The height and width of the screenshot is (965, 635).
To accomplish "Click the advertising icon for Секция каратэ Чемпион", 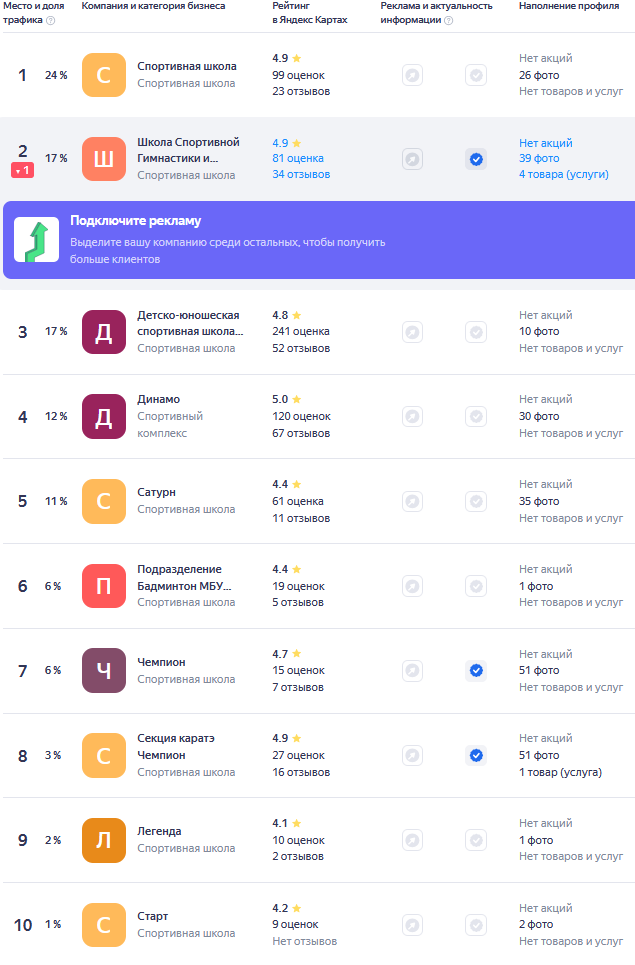I will coord(412,755).
